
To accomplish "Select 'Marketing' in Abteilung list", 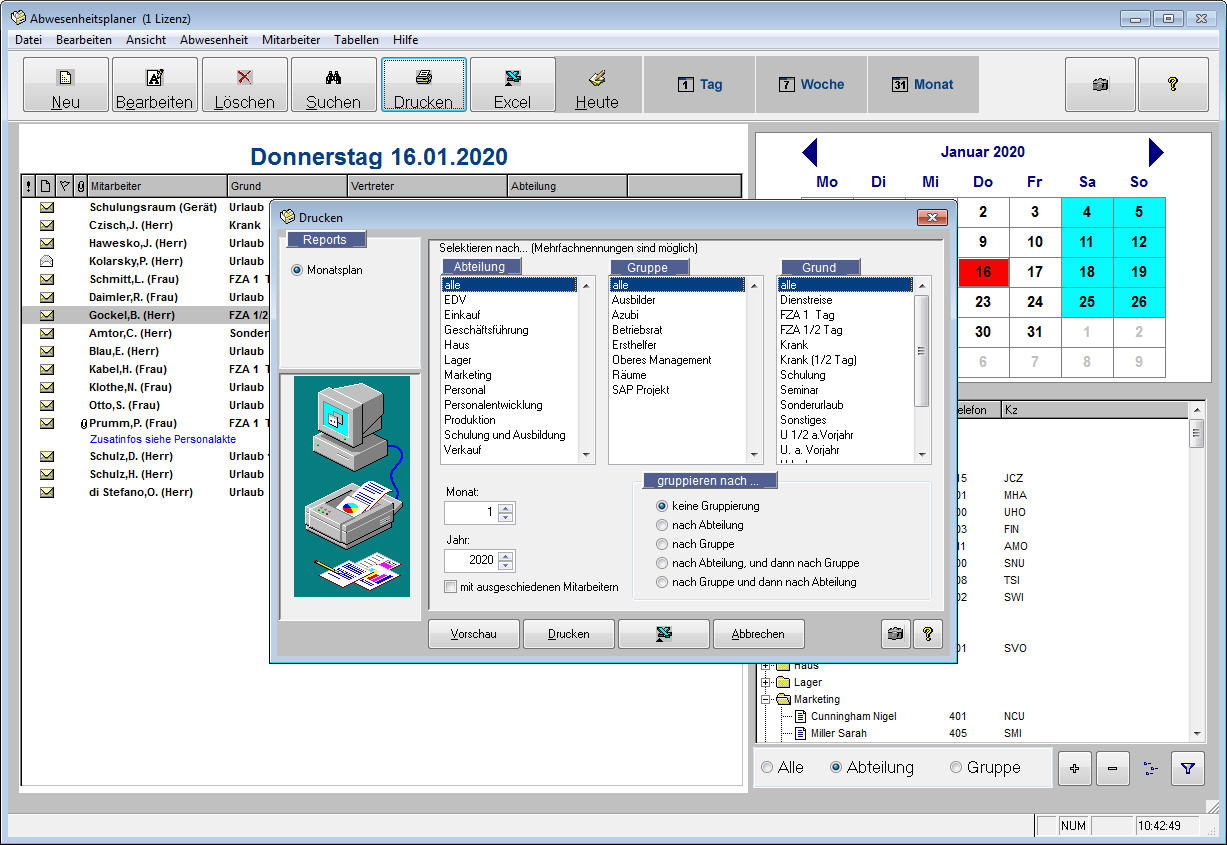I will 467,375.
